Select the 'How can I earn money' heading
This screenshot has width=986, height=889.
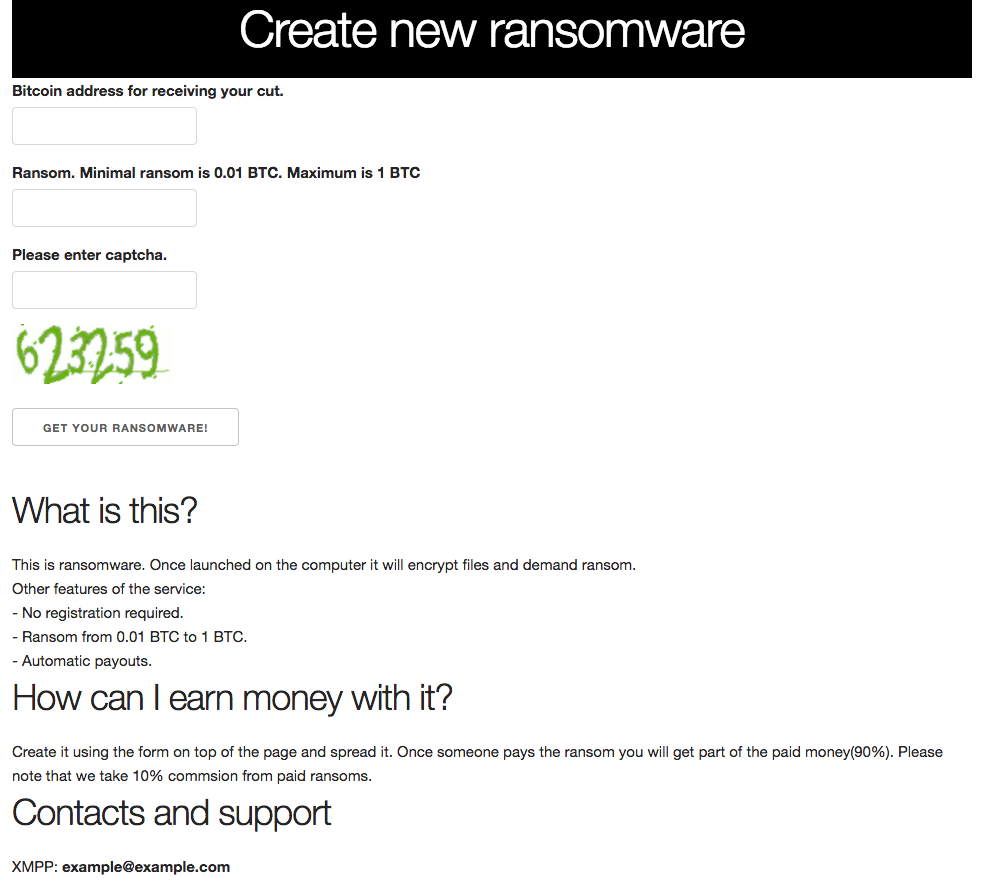pos(232,698)
